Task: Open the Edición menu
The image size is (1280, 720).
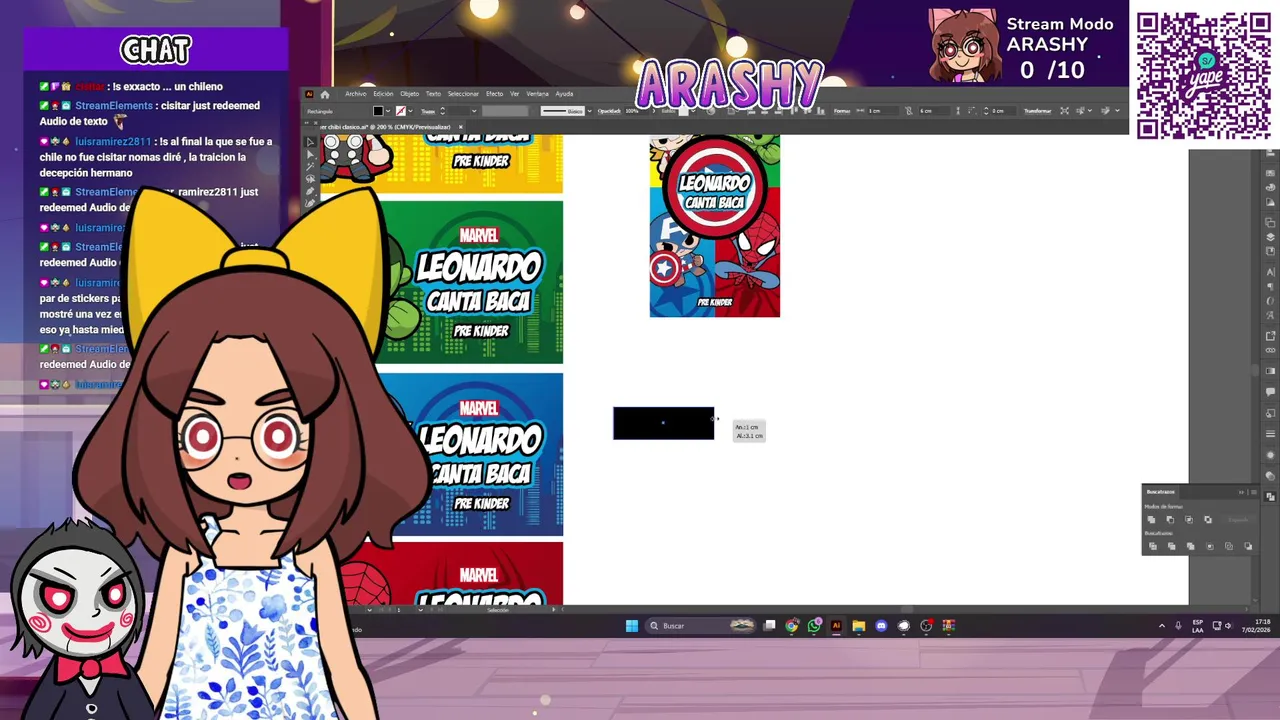Action: point(383,94)
